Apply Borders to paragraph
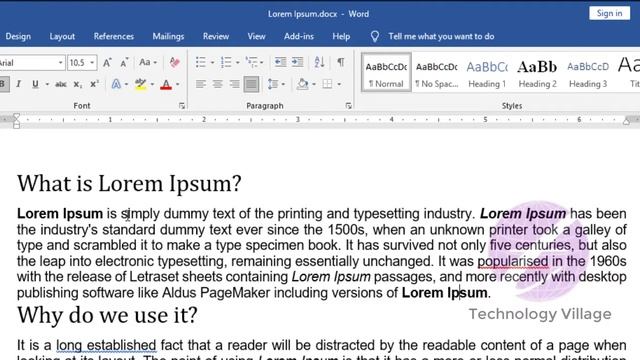The width and height of the screenshot is (640, 360). tap(327, 84)
